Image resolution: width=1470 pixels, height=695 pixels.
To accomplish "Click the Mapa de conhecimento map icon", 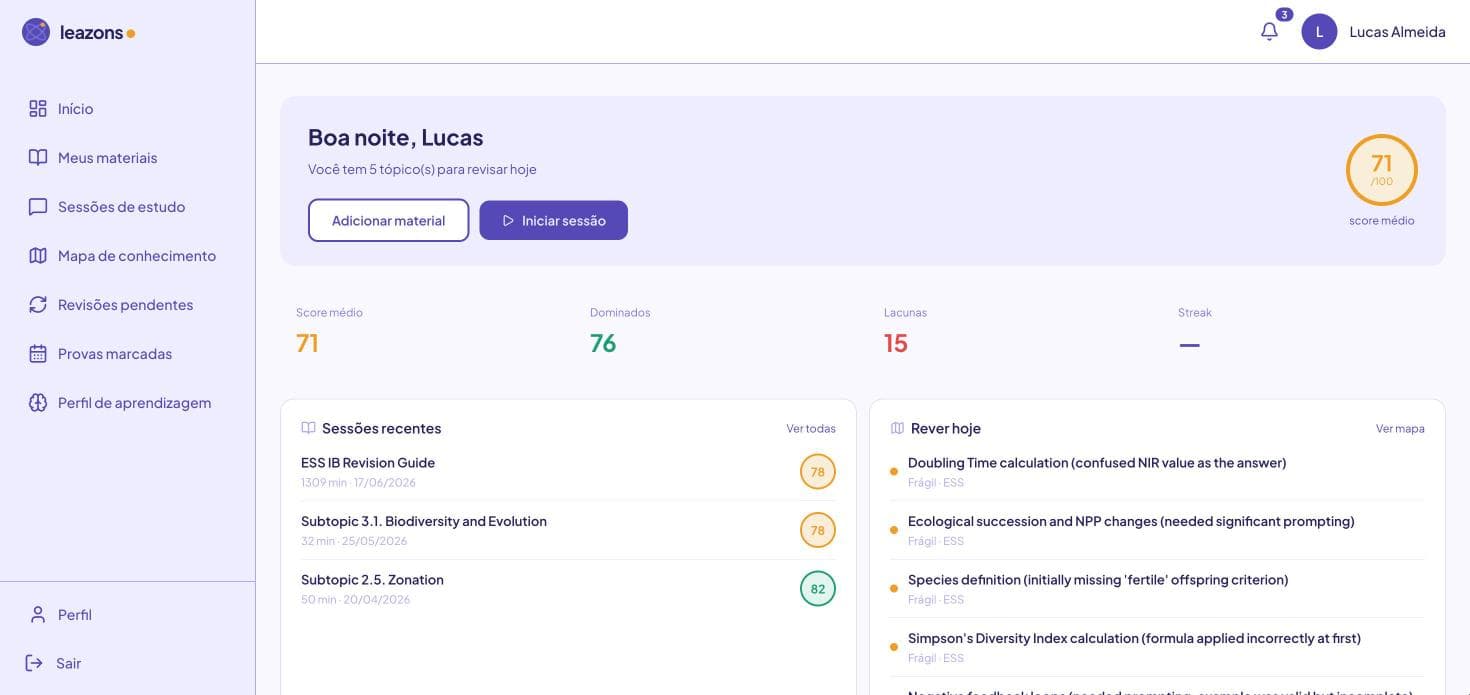I will pyautogui.click(x=38, y=255).
